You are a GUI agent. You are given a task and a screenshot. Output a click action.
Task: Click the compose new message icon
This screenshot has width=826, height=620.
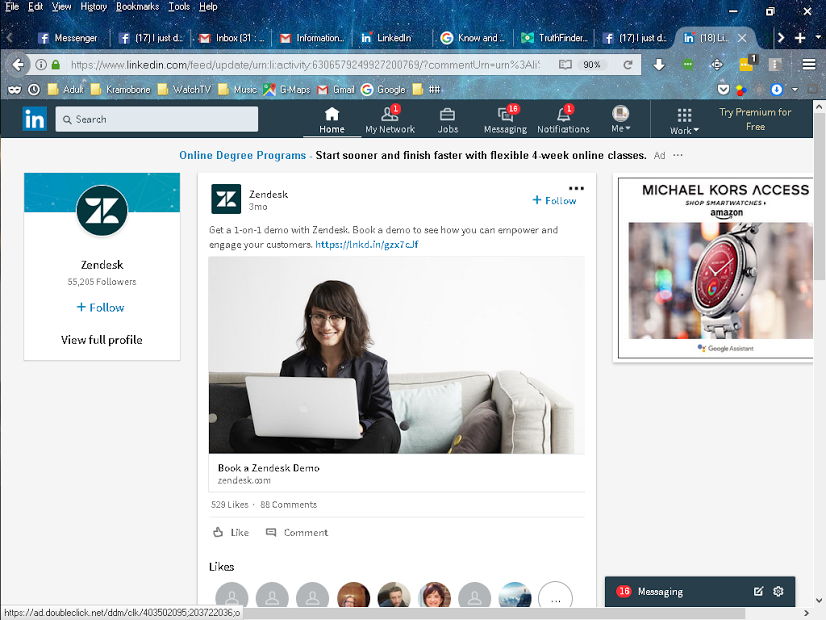[758, 591]
